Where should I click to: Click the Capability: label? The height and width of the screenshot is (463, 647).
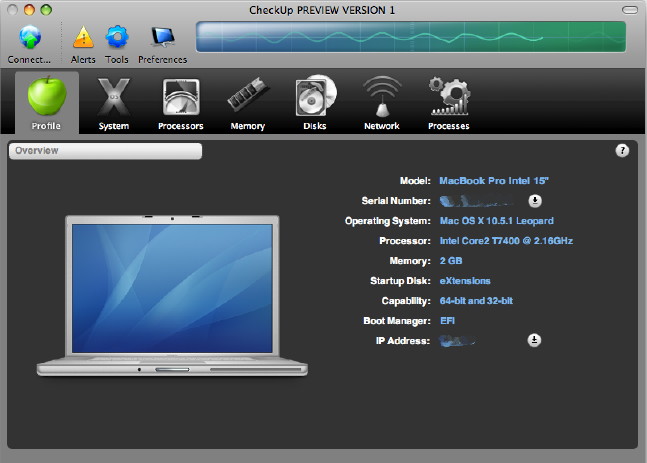(x=406, y=301)
